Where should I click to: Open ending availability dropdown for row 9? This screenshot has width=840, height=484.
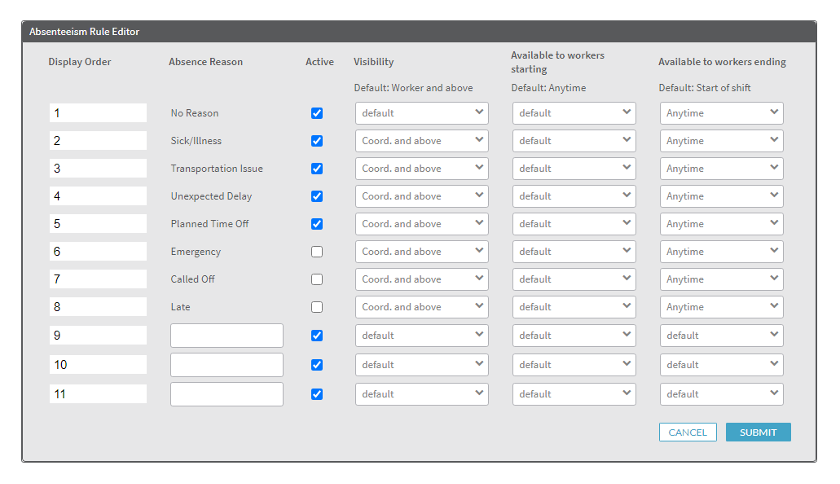pos(722,336)
